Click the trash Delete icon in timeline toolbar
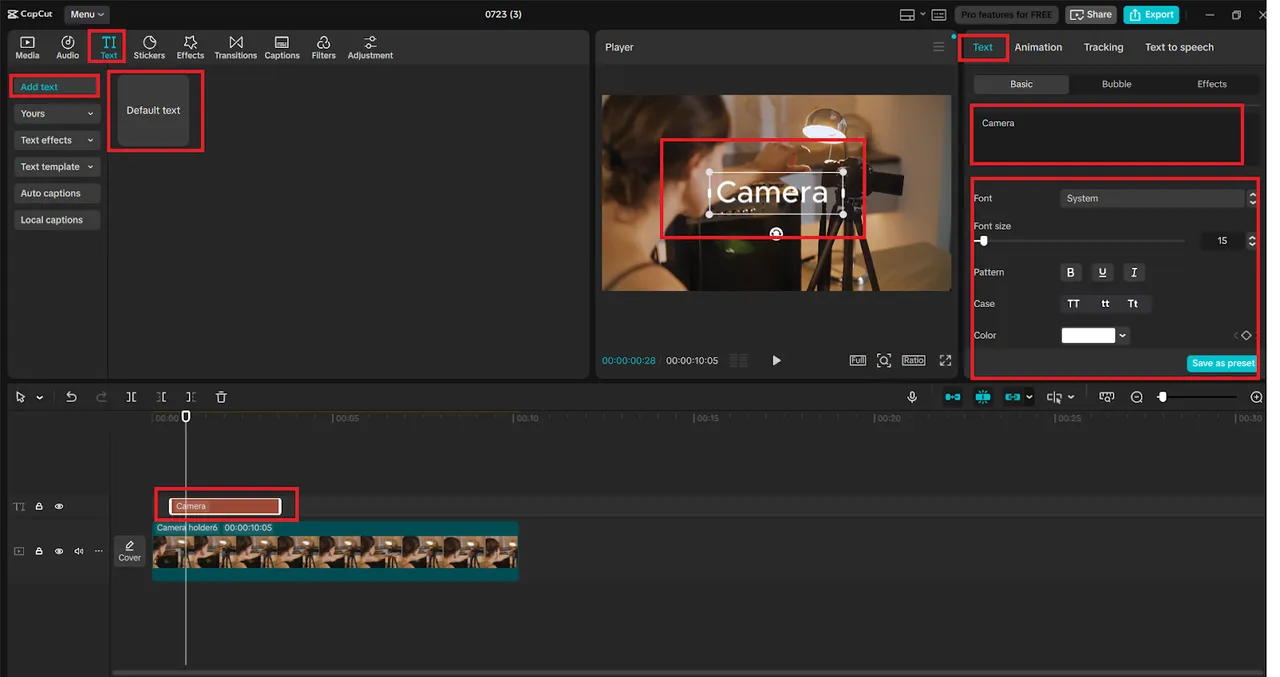This screenshot has height=677, width=1280. click(221, 397)
